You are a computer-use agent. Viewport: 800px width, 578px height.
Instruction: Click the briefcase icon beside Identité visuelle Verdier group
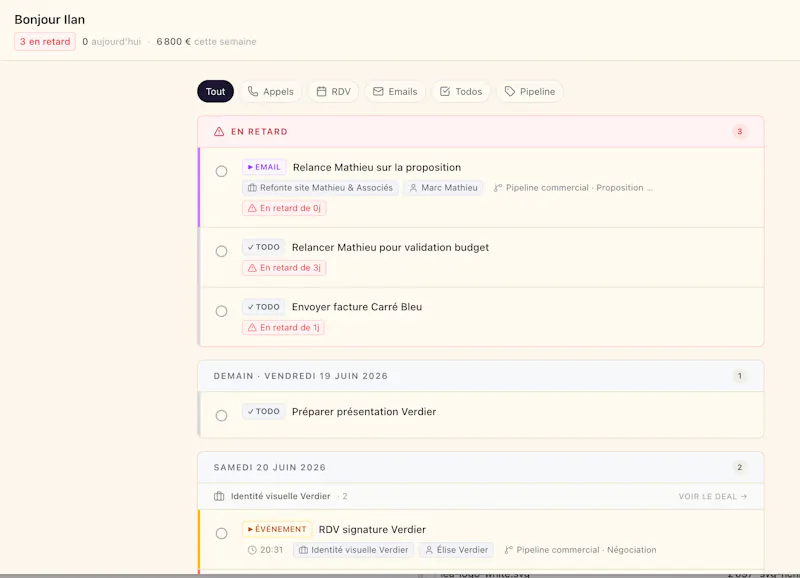click(x=219, y=496)
